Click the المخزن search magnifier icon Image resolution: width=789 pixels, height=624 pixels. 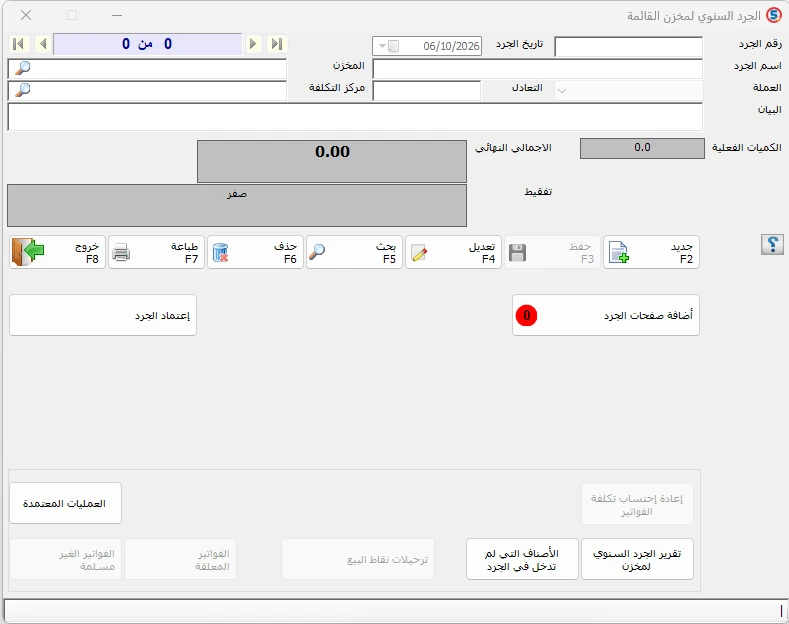click(x=23, y=68)
